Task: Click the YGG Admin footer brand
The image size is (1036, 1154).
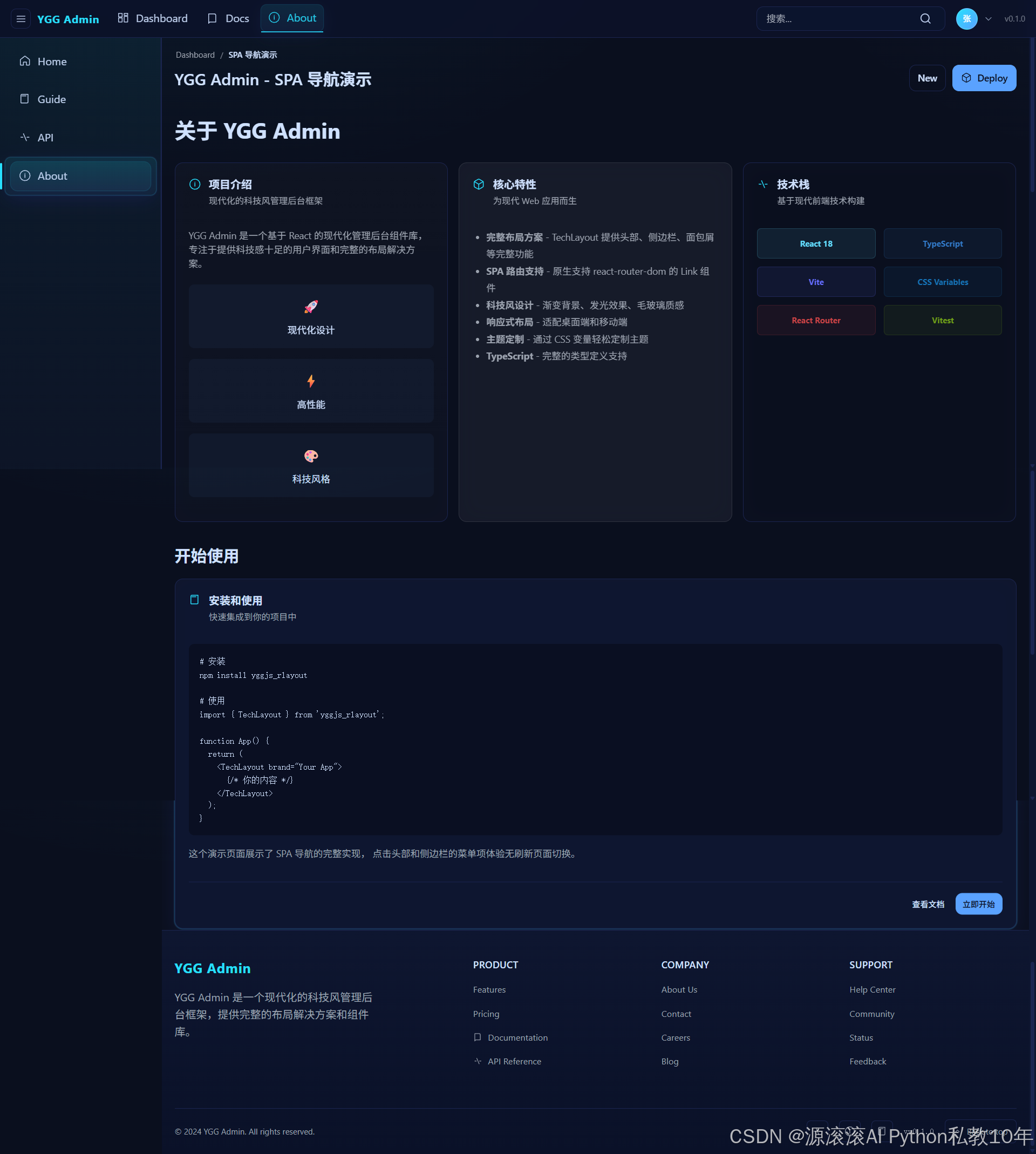Action: tap(212, 968)
